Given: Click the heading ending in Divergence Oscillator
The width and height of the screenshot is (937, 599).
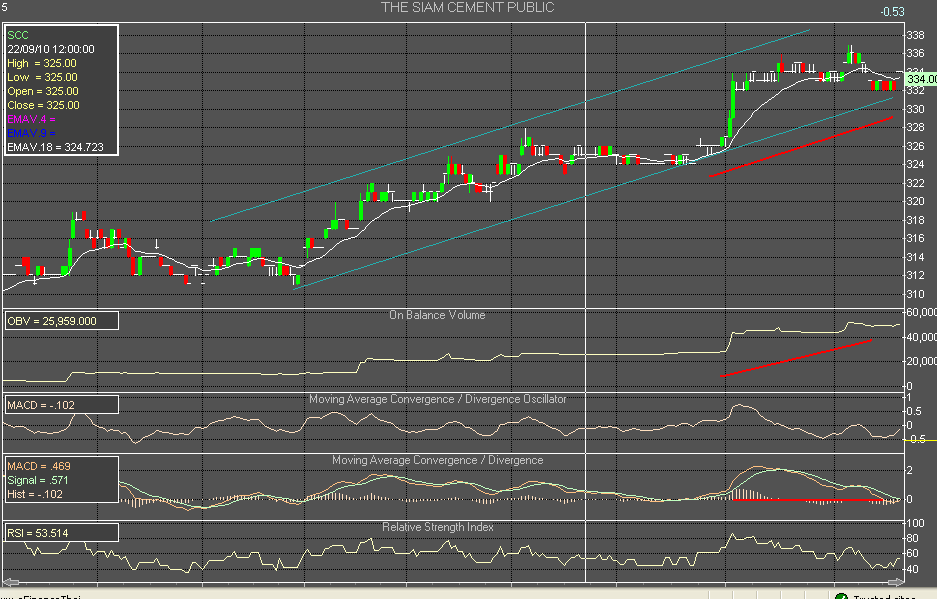Looking at the screenshot, I should coord(437,399).
